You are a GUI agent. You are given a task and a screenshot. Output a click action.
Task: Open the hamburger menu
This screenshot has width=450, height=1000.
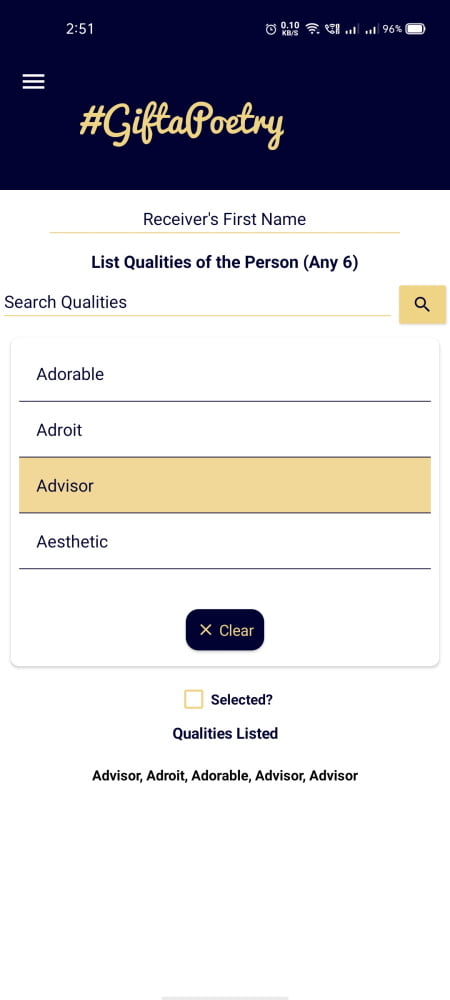click(33, 82)
